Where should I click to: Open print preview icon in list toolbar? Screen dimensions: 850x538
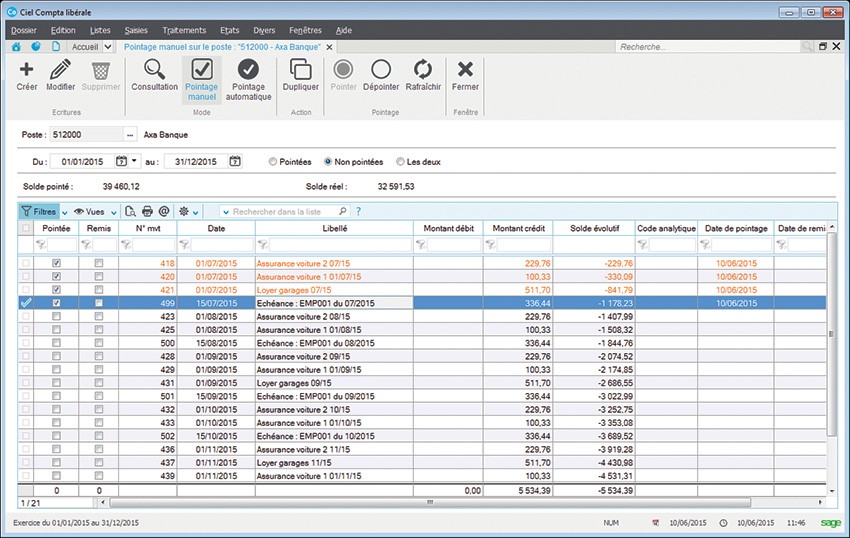pyautogui.click(x=130, y=212)
